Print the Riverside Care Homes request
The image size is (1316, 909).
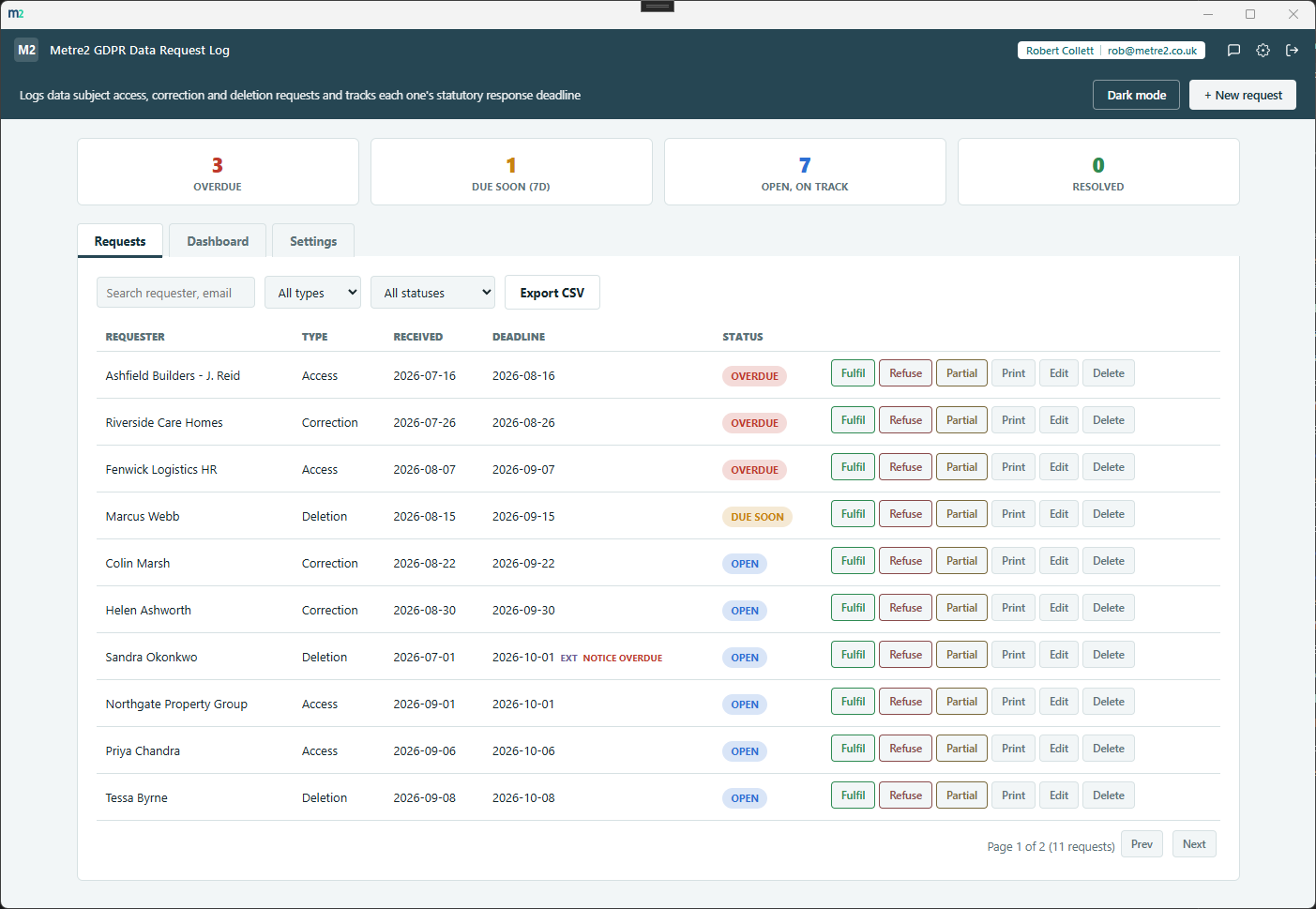1013,420
